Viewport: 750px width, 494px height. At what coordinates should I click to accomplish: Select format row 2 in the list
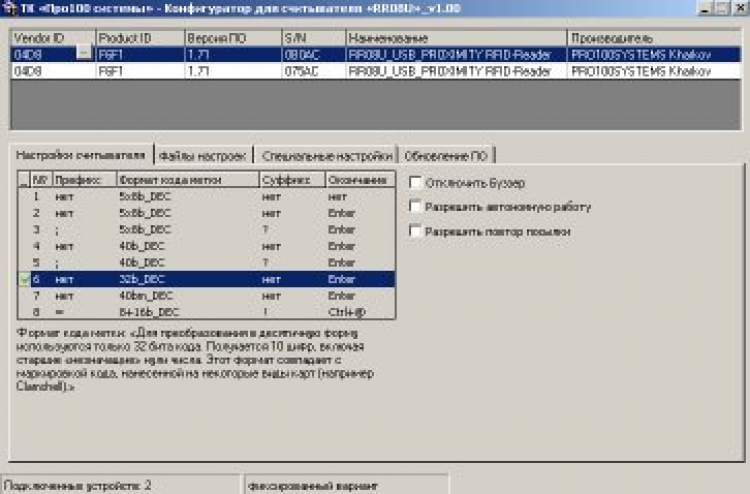click(x=206, y=213)
